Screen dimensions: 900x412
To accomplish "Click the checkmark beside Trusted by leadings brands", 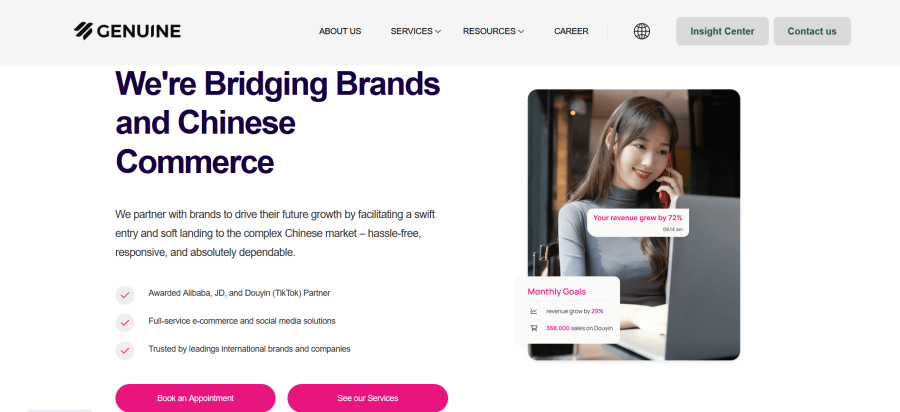I will click(125, 351).
